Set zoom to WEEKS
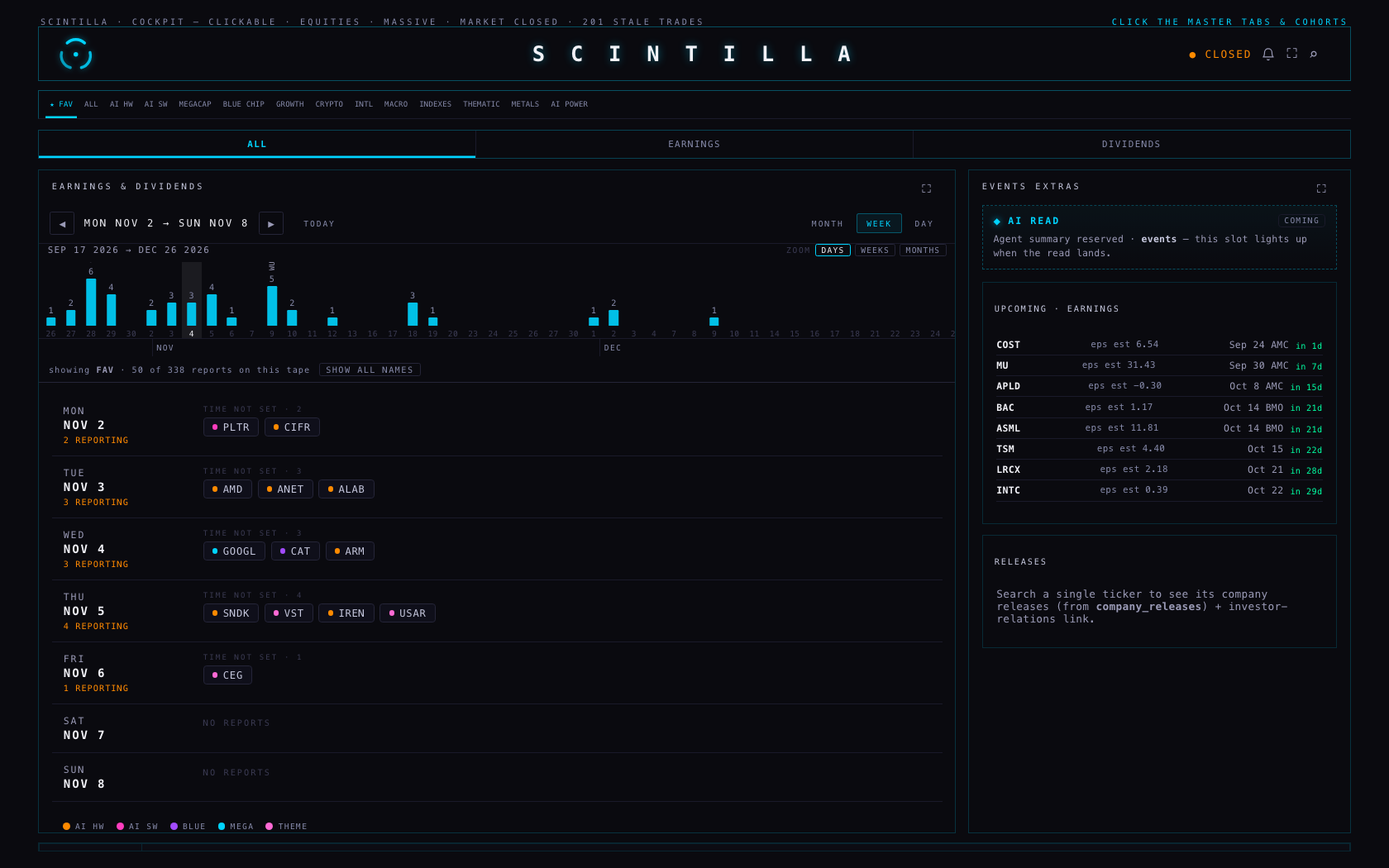Viewport: 1389px width, 868px height. coord(875,250)
